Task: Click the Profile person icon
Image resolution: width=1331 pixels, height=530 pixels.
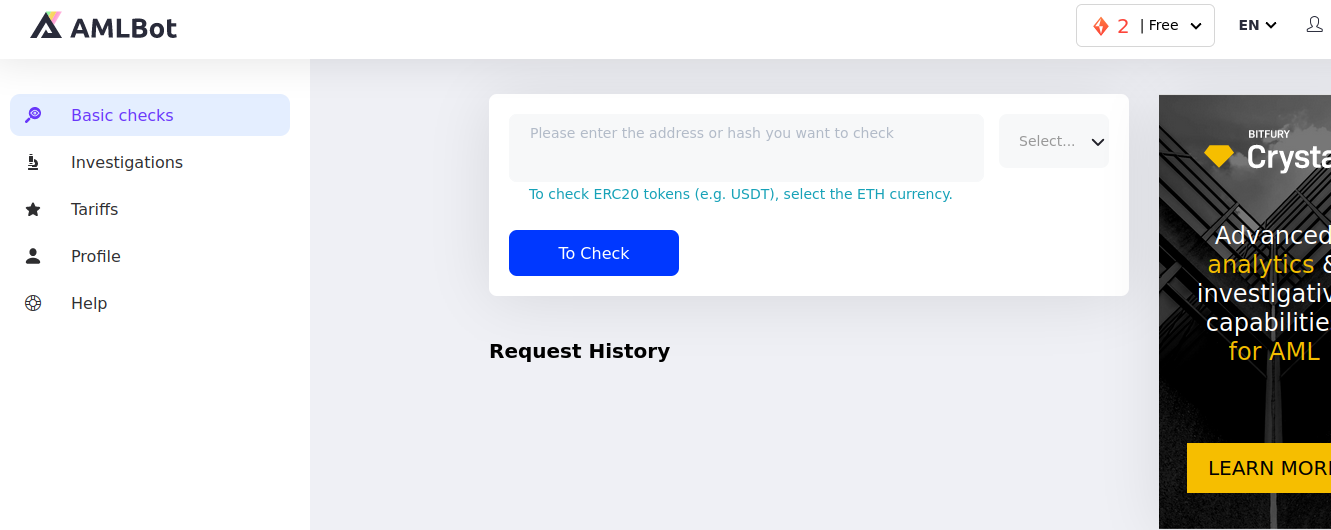Action: click(33, 256)
